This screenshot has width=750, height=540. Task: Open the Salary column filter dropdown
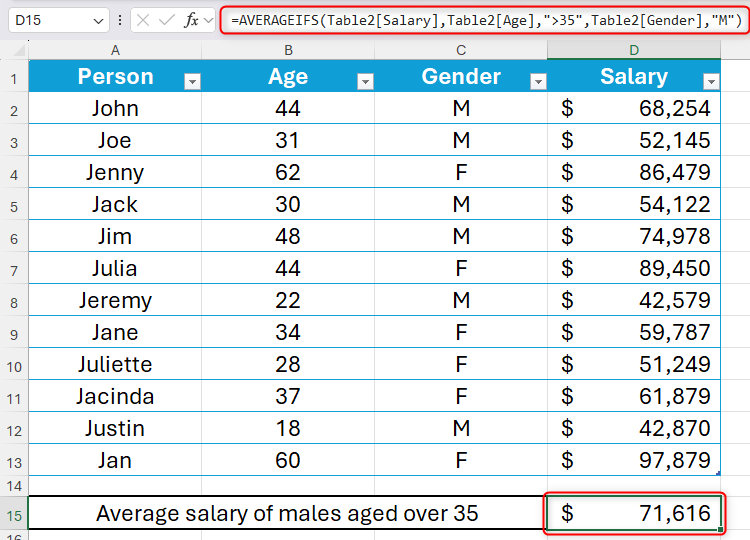point(711,82)
